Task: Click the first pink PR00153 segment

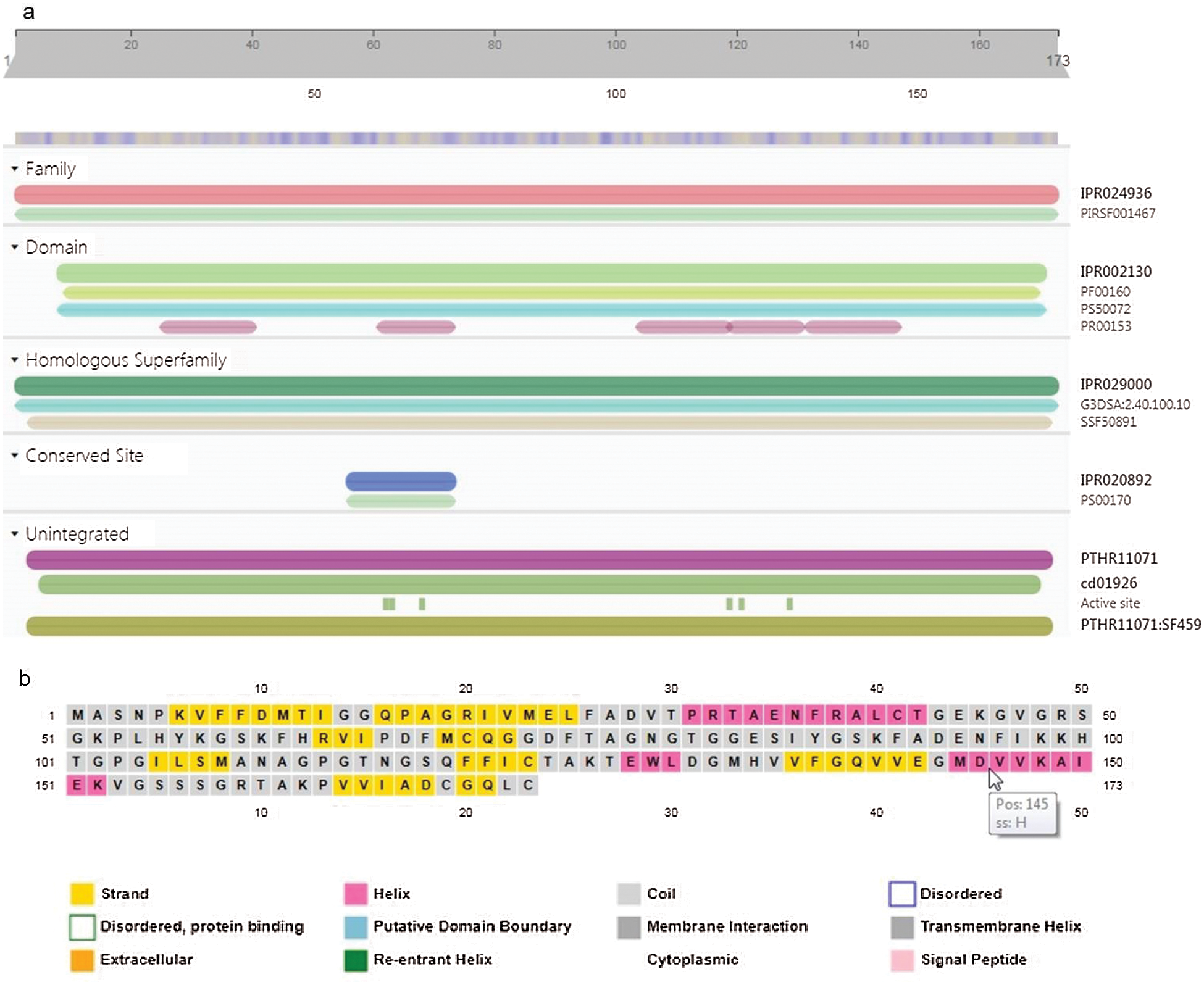Action: coord(207,327)
